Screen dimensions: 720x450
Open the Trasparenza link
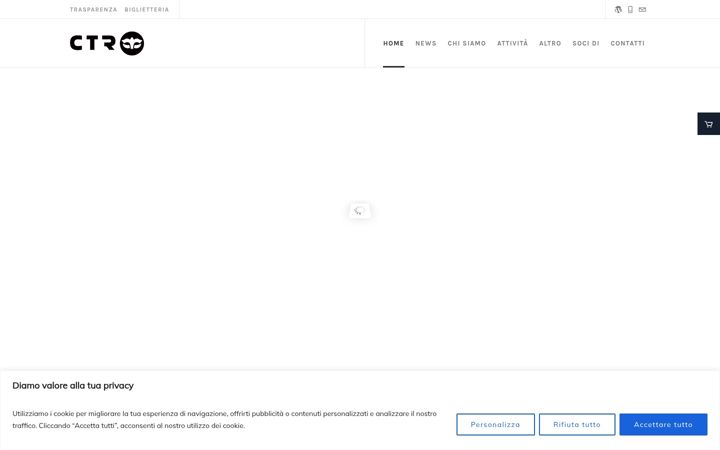tap(93, 10)
